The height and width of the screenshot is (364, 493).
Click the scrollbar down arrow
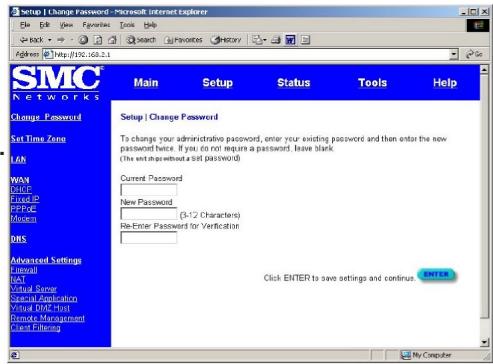click(484, 342)
